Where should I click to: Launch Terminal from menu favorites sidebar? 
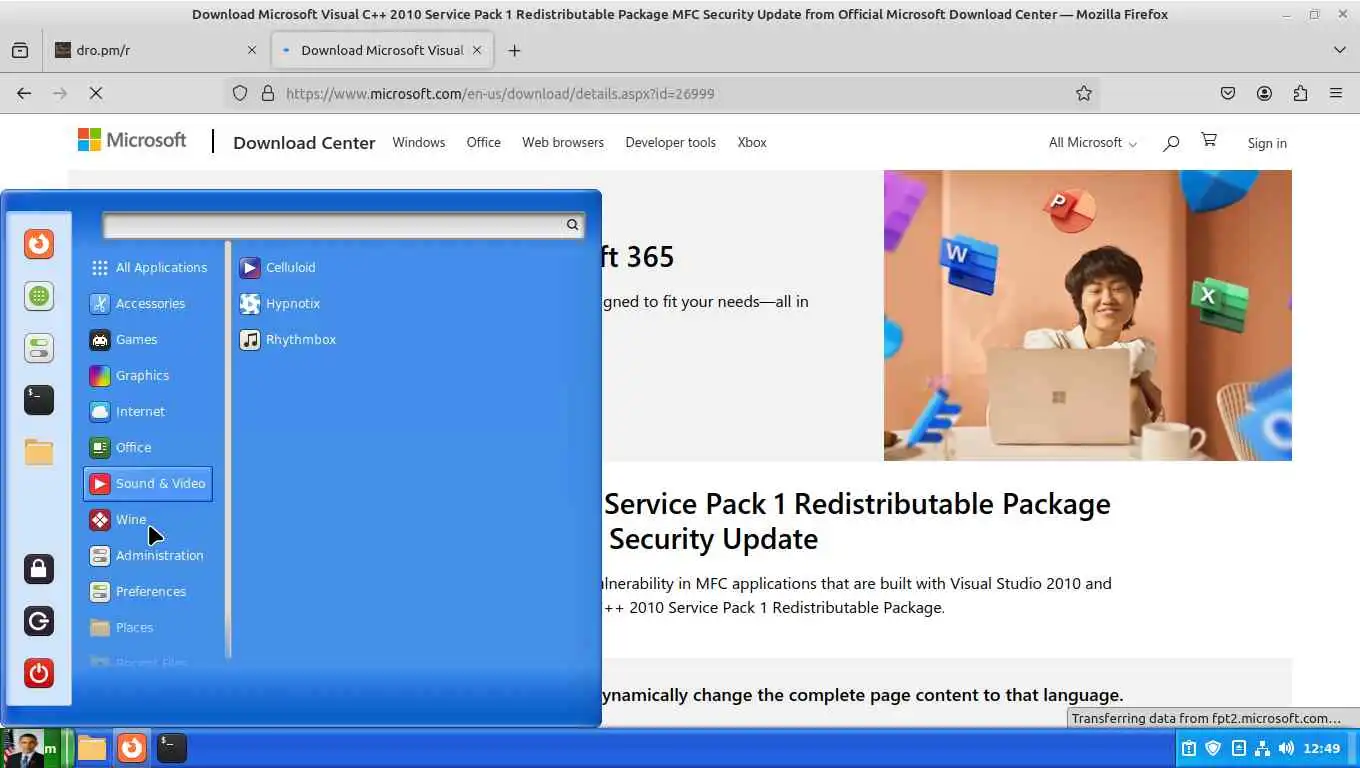(38, 400)
